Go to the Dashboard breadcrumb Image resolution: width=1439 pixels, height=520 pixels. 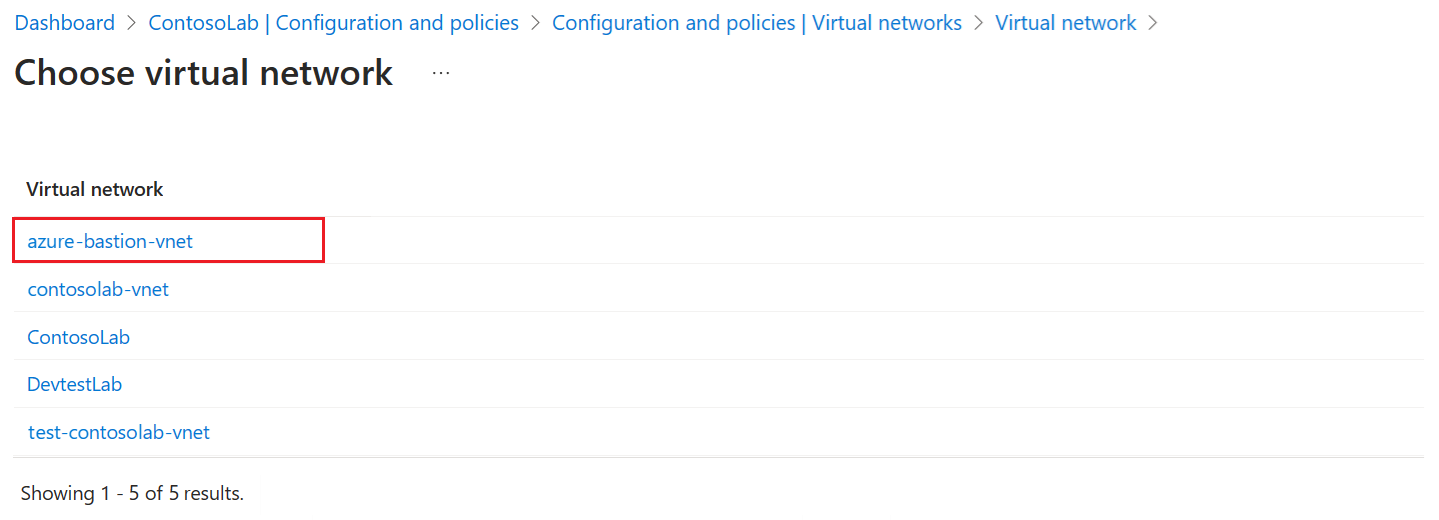pos(65,22)
